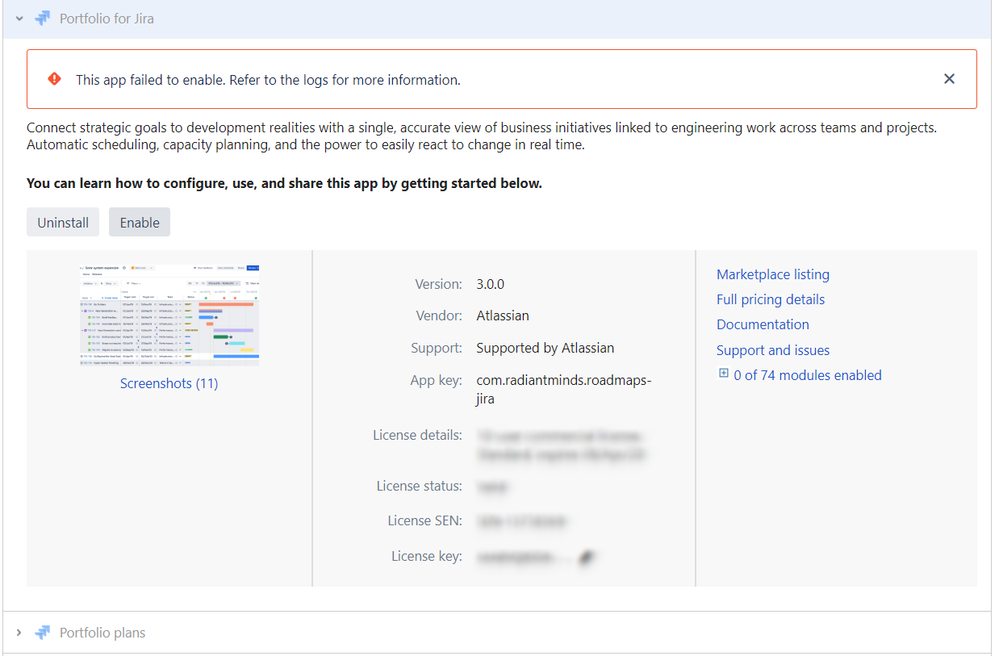Select the Portfolio for Jira title
Screen dimensions: 999x656
coord(106,18)
